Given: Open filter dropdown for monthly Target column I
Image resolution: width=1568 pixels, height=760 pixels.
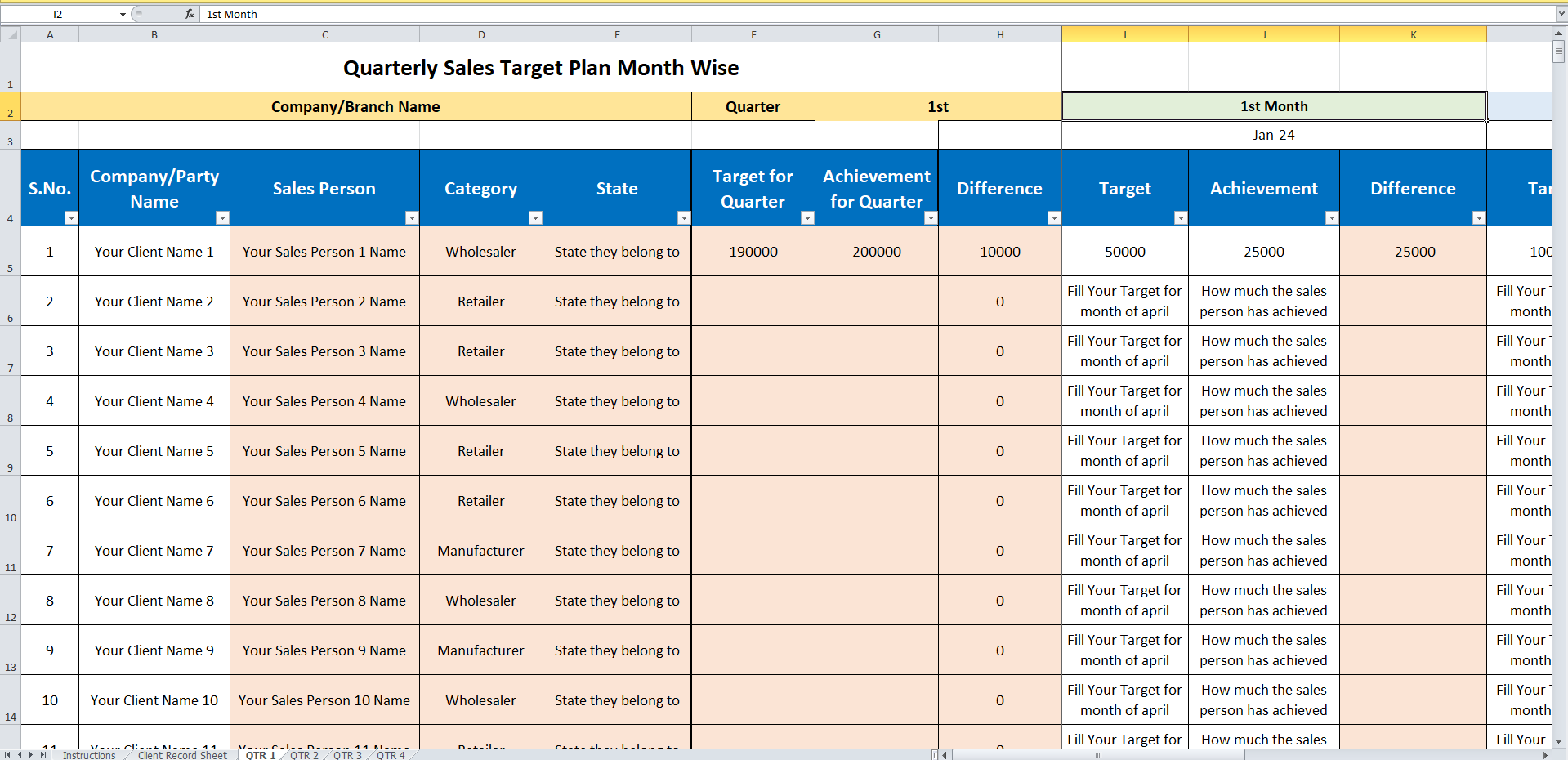Looking at the screenshot, I should pyautogui.click(x=1181, y=217).
